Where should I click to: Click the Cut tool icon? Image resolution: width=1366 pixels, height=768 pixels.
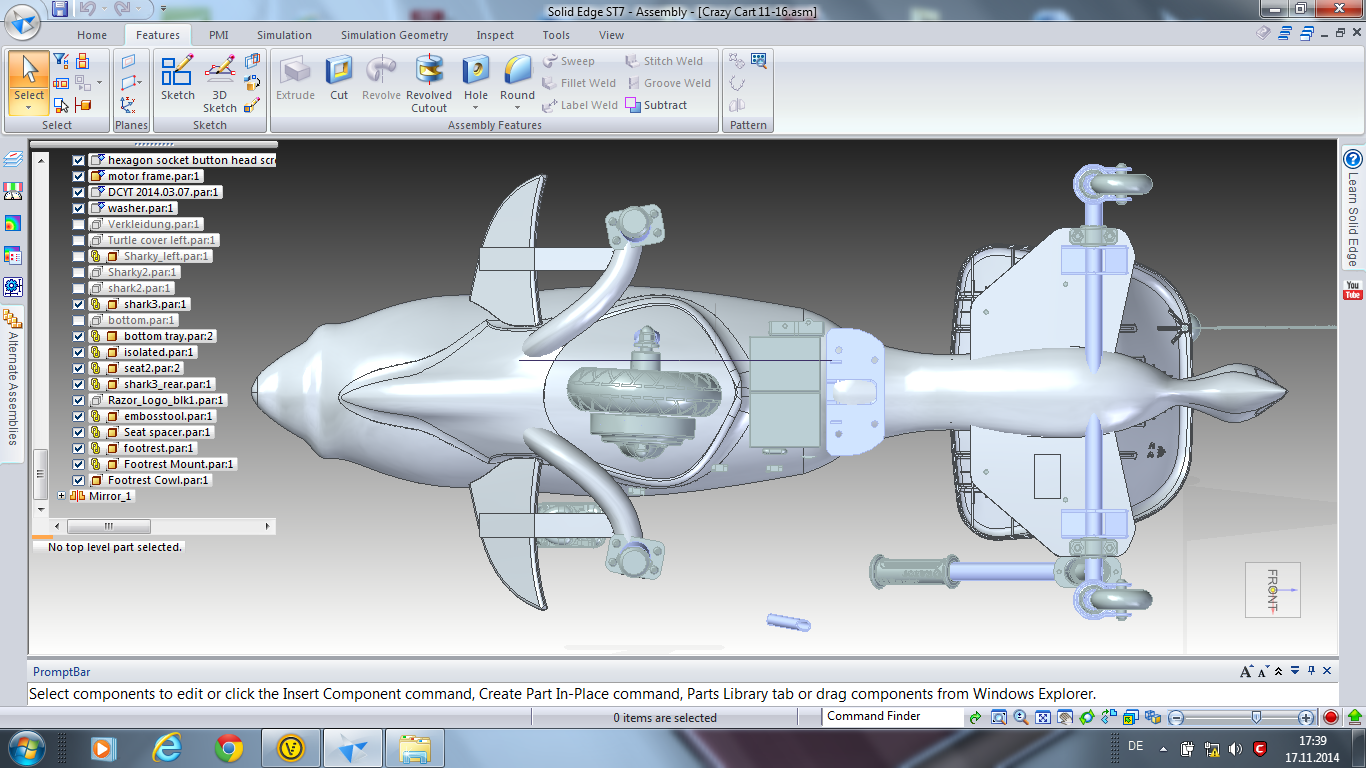pyautogui.click(x=339, y=78)
